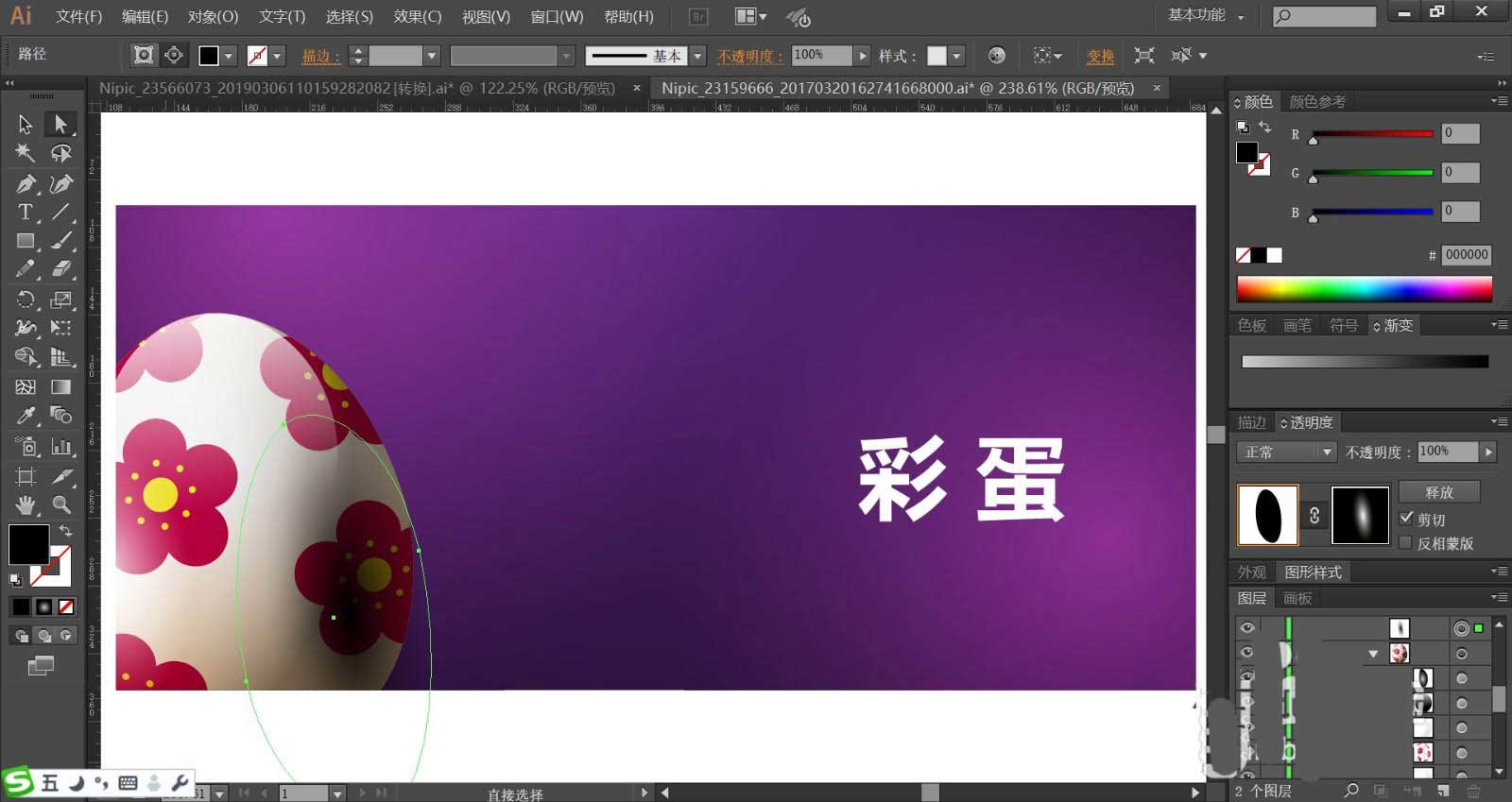Select the Hand tool

[26, 505]
